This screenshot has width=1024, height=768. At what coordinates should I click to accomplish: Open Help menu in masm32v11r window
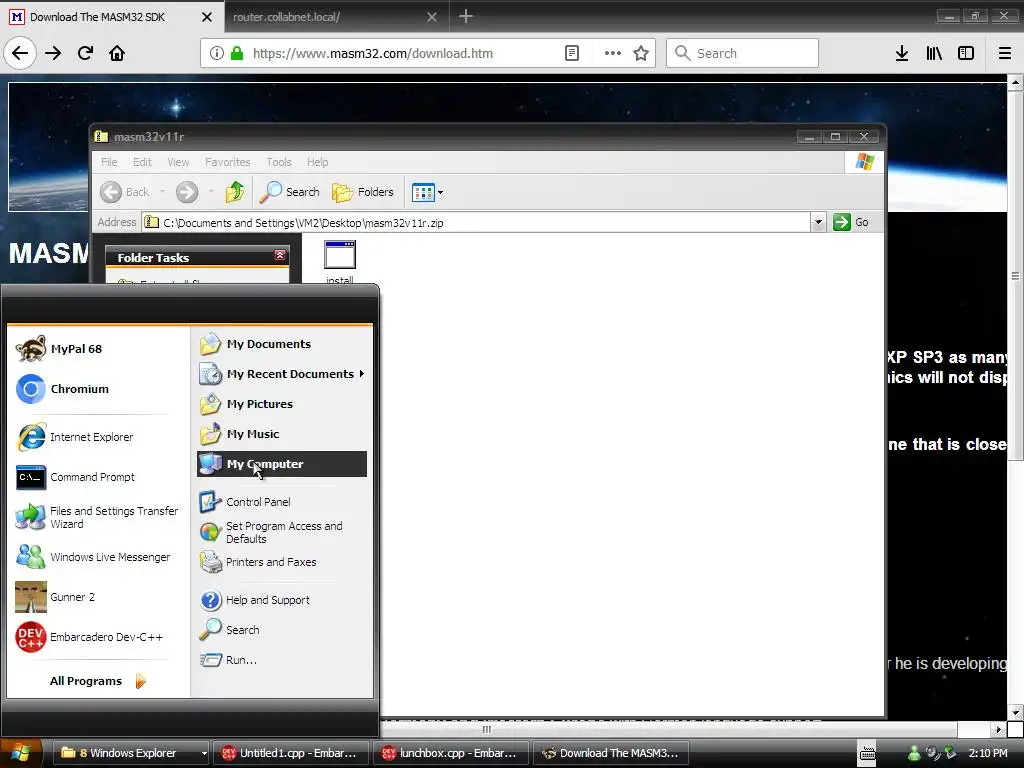point(318,162)
